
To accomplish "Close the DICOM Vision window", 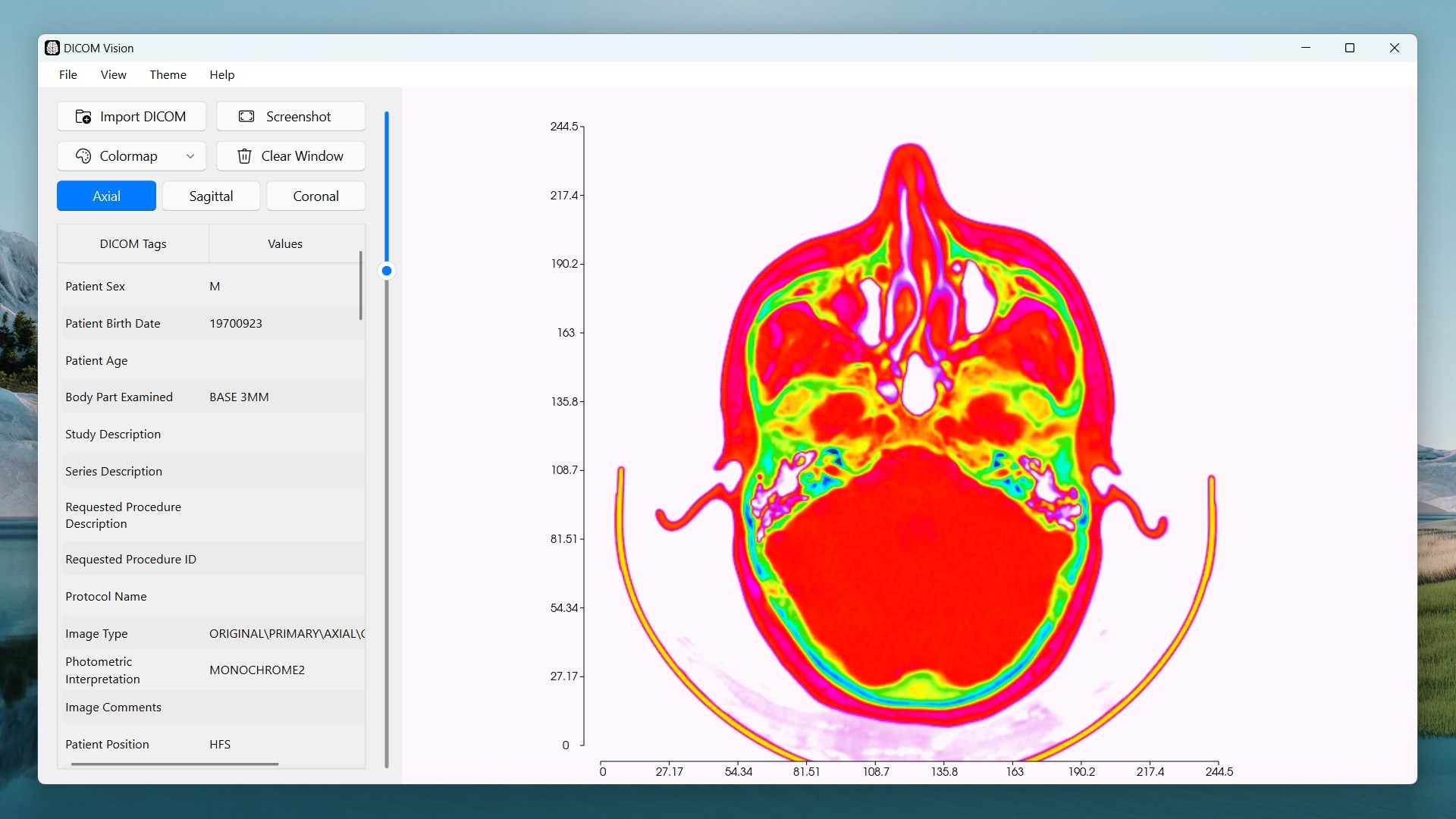I will pos(1394,48).
